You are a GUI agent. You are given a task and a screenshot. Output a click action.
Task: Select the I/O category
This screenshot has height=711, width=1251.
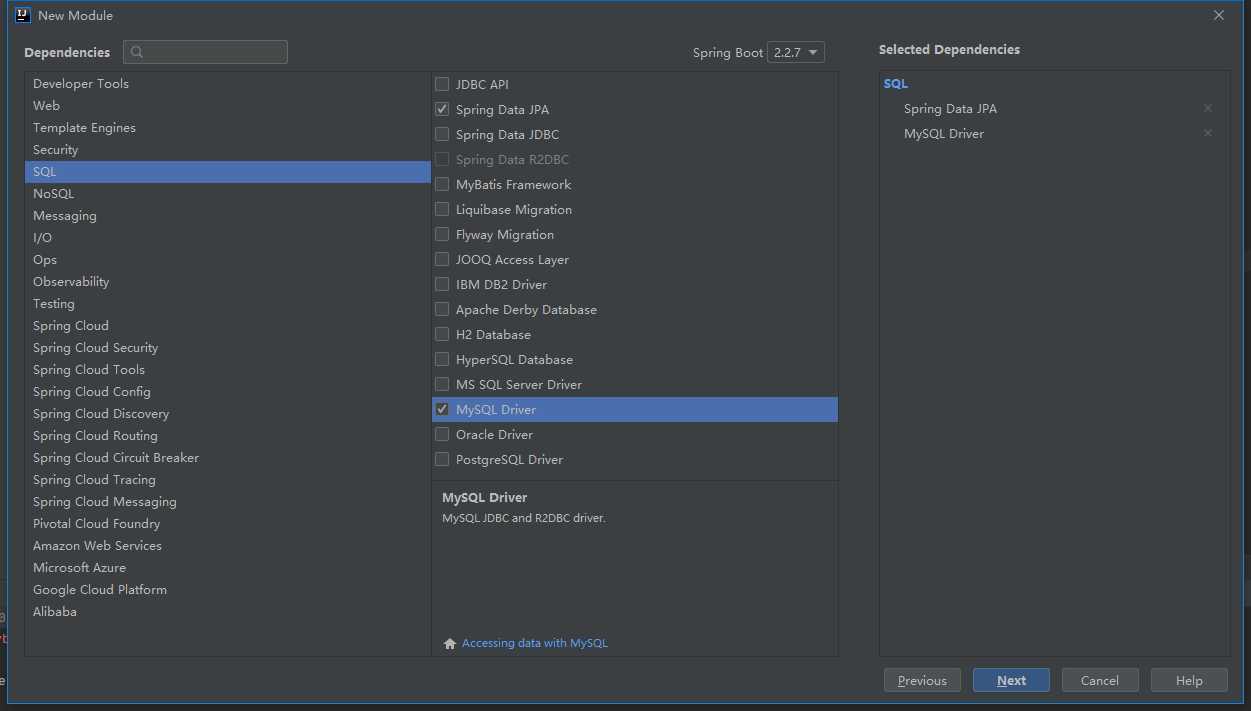pos(228,238)
